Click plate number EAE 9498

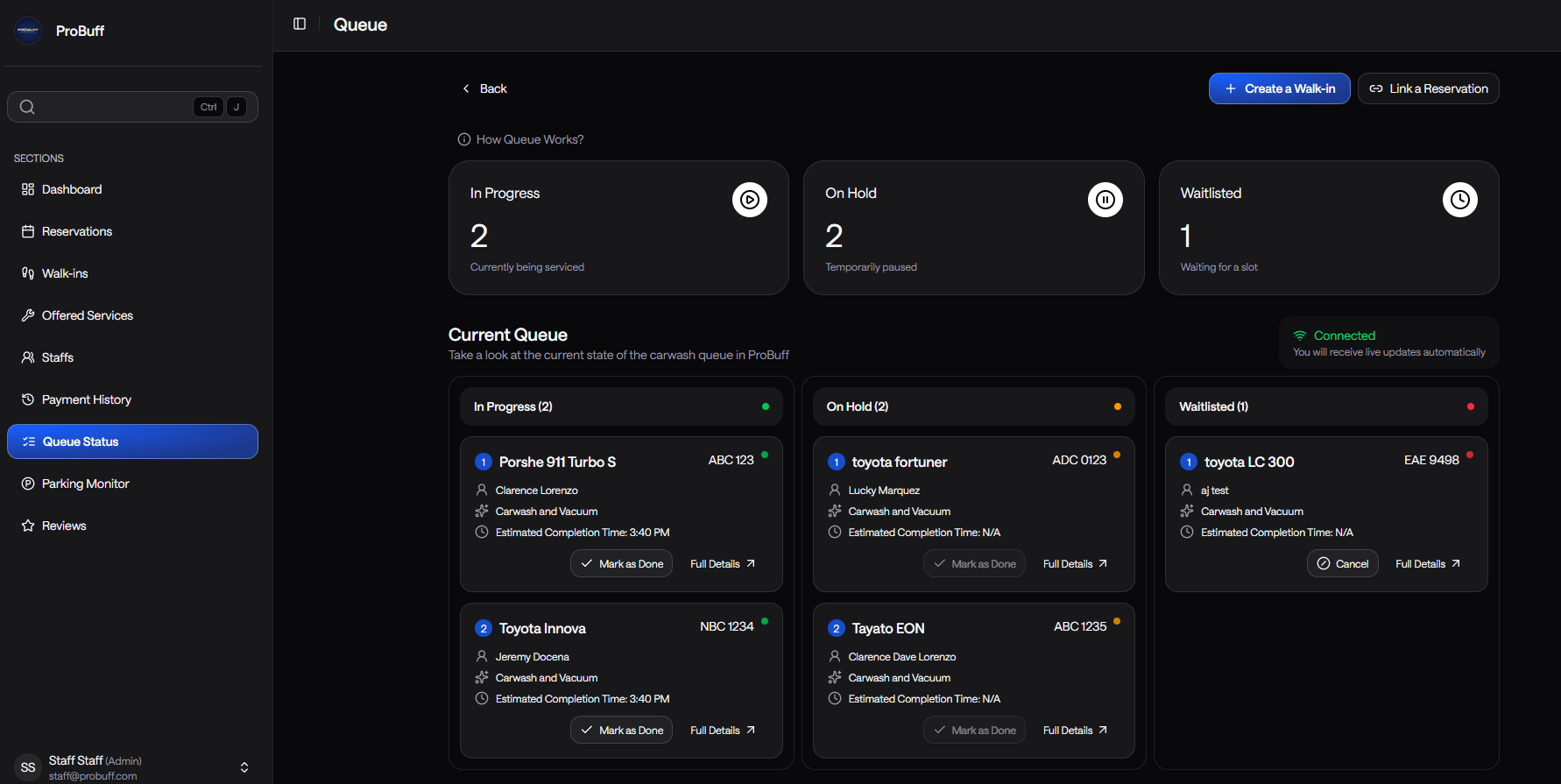(x=1431, y=460)
